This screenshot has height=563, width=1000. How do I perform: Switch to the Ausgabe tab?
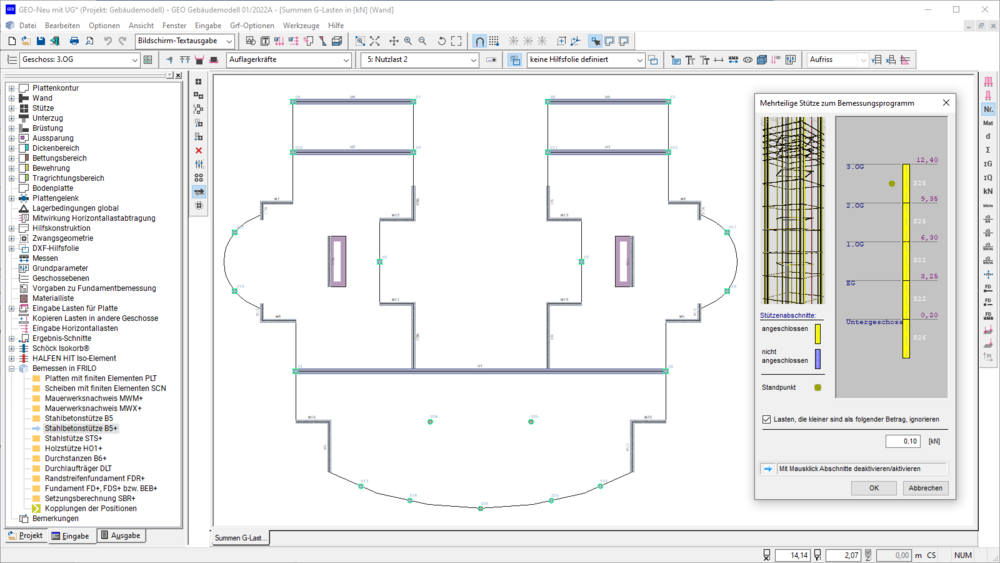click(120, 536)
